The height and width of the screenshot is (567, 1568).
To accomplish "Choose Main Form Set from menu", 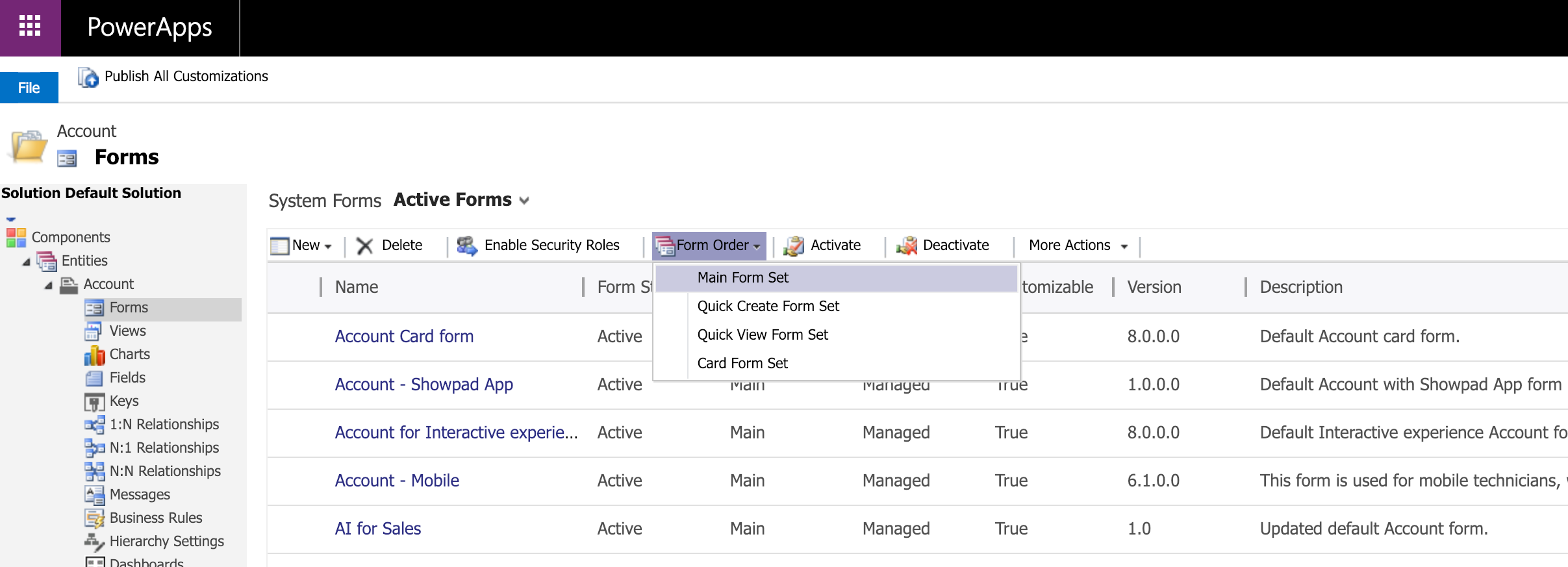I will click(836, 278).
